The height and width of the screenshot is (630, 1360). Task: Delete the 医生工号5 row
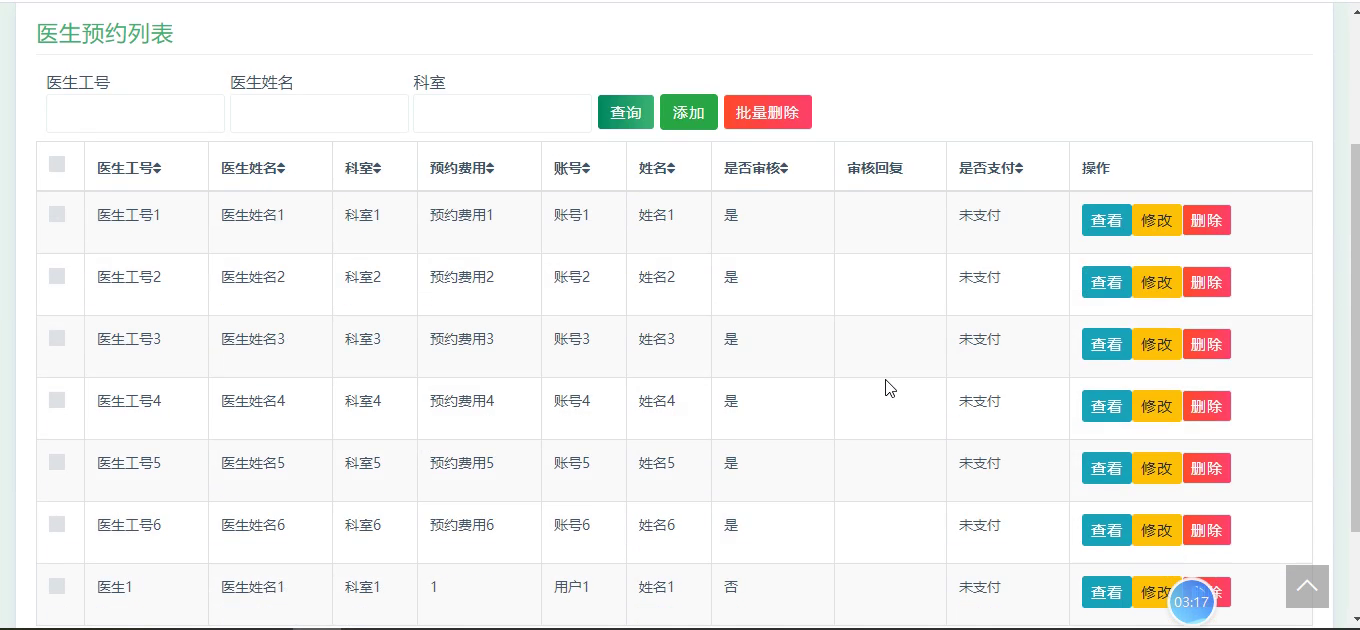click(1207, 468)
